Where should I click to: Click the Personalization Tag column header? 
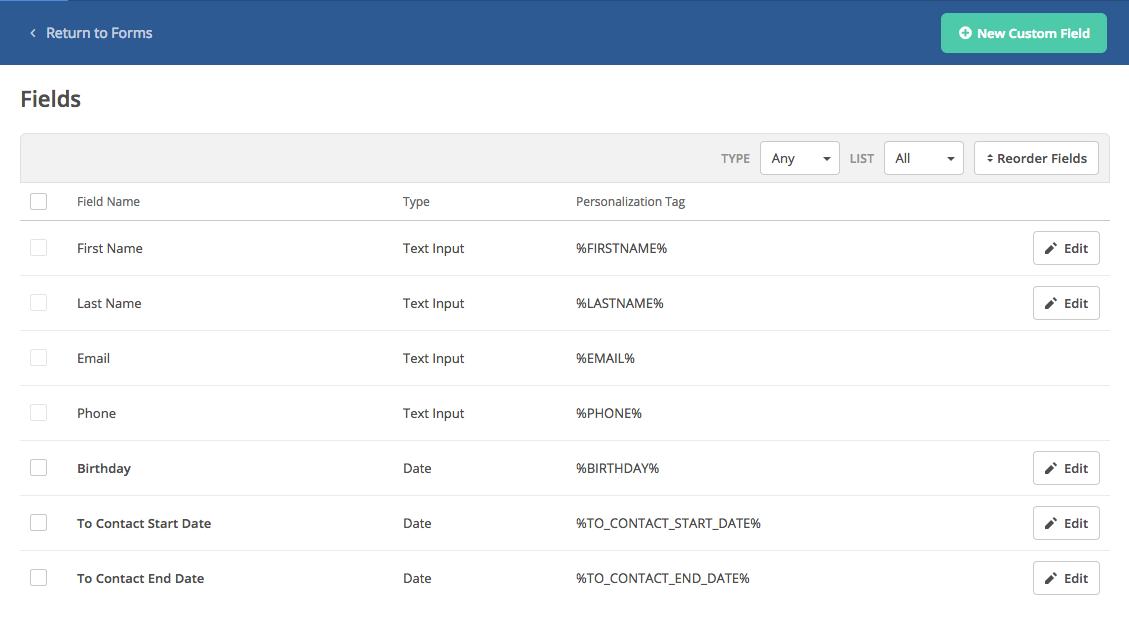pos(630,202)
